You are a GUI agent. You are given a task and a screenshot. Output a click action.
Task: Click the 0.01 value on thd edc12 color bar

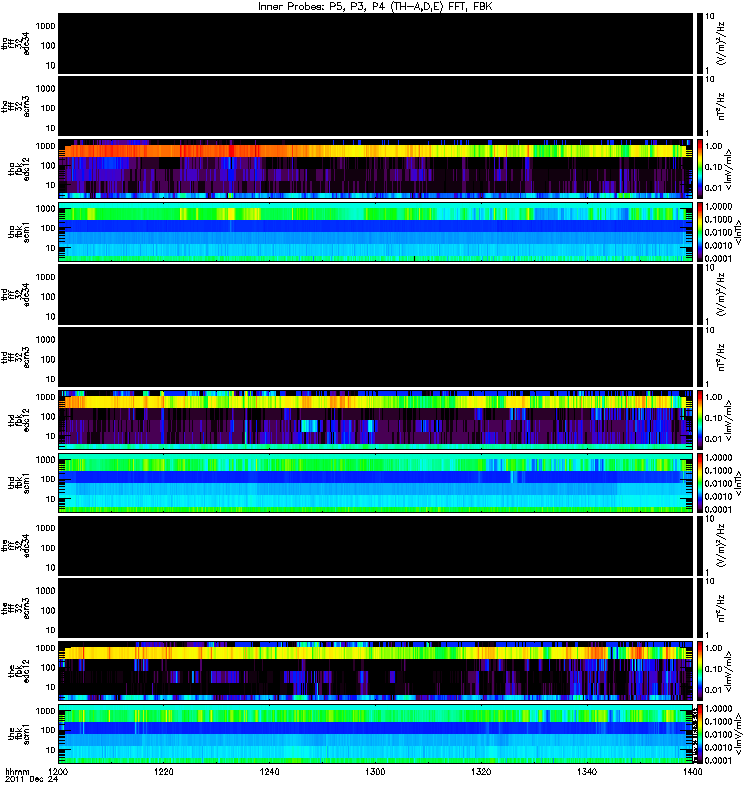click(713, 439)
